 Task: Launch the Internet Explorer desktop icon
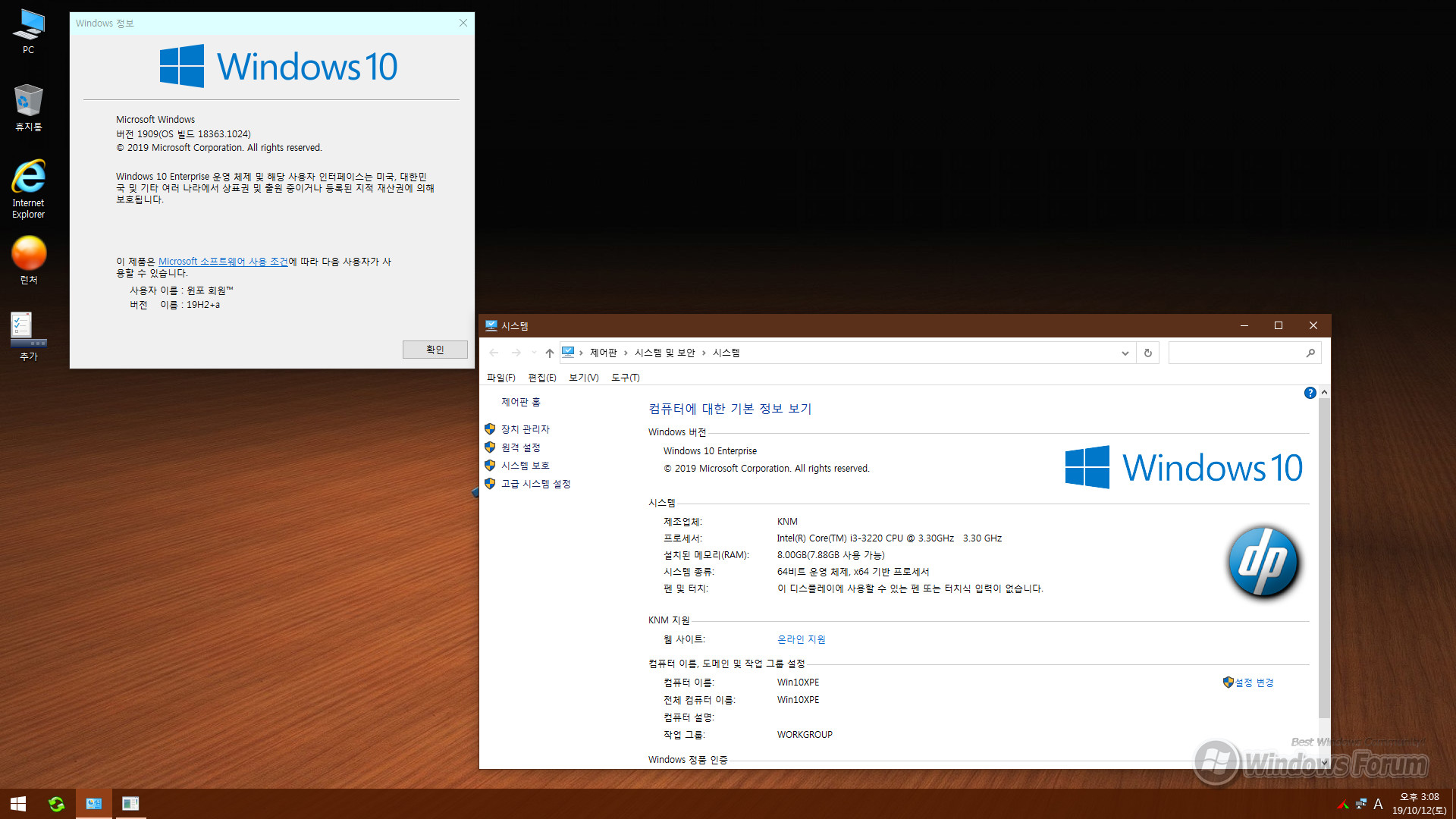pyautogui.click(x=28, y=189)
